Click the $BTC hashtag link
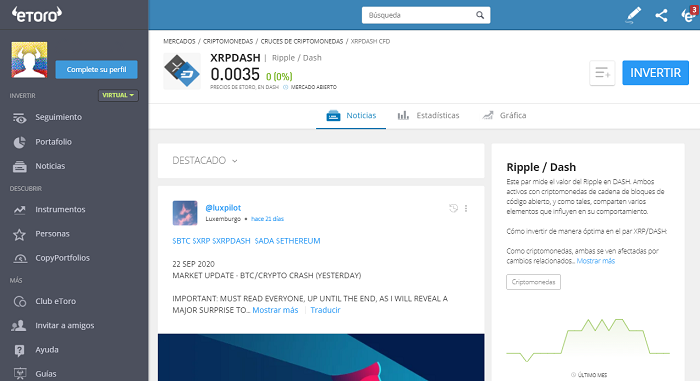 click(x=181, y=241)
